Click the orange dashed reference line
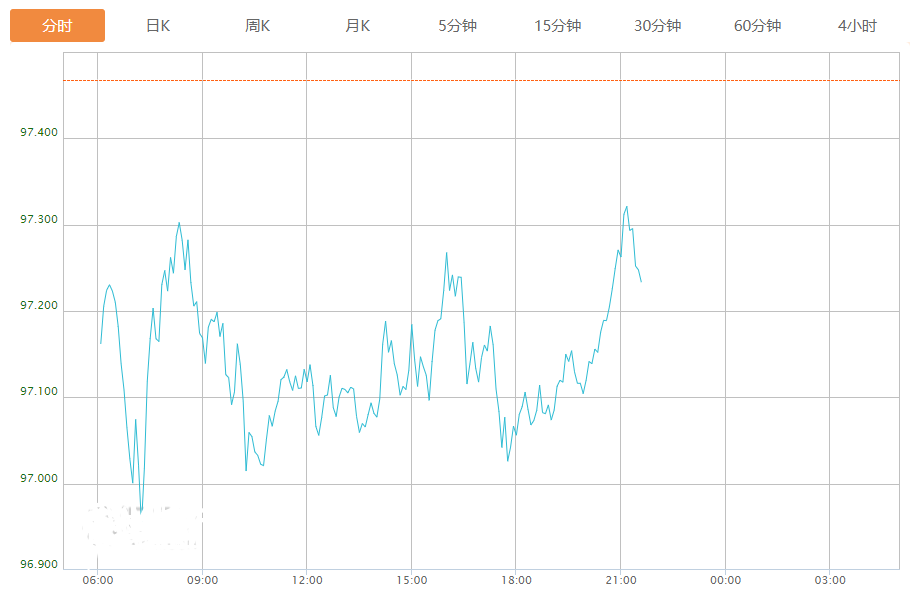This screenshot has width=915, height=592. click(x=480, y=80)
